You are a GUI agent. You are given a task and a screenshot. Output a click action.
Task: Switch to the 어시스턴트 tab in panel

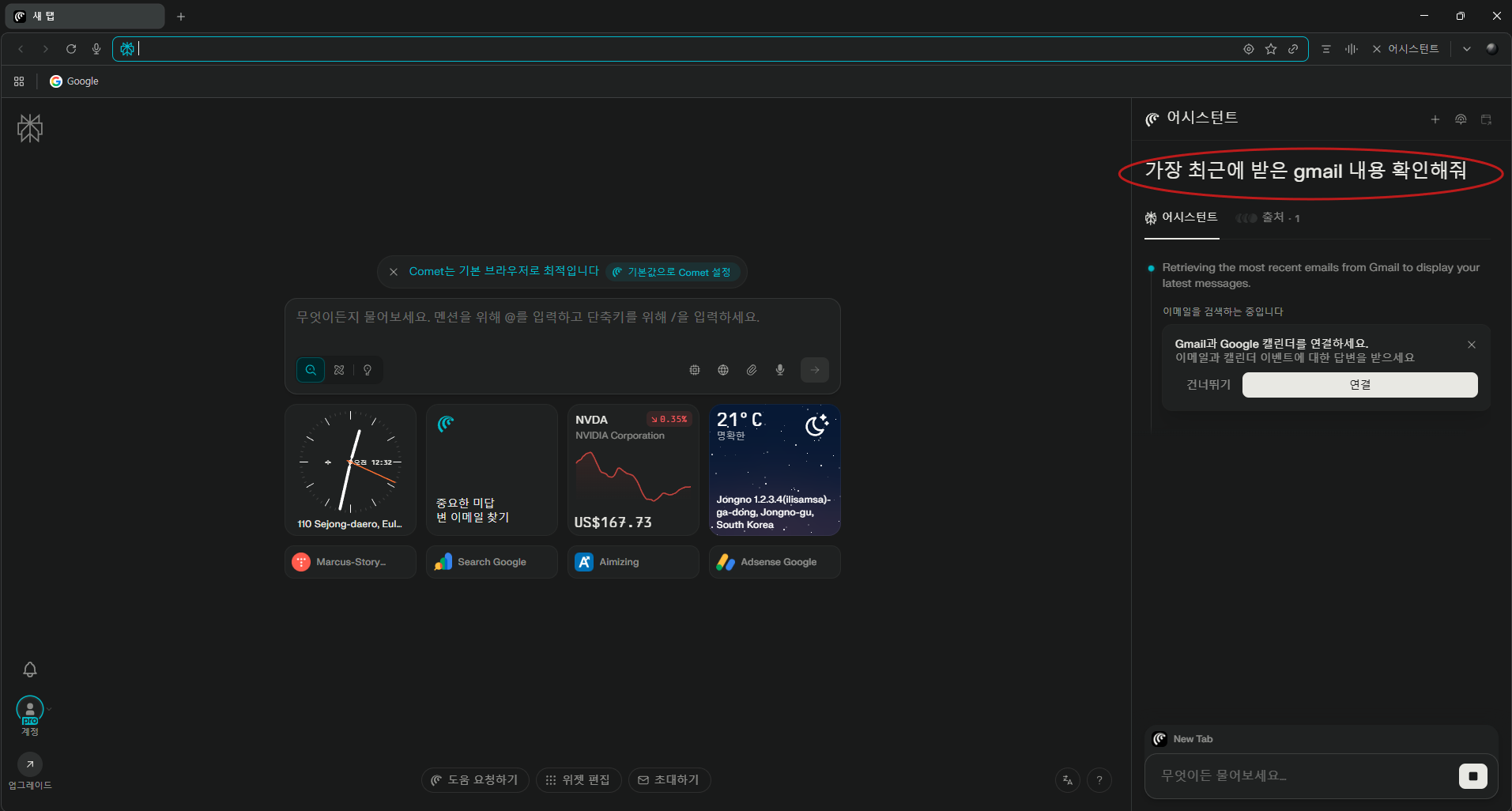[1182, 217]
